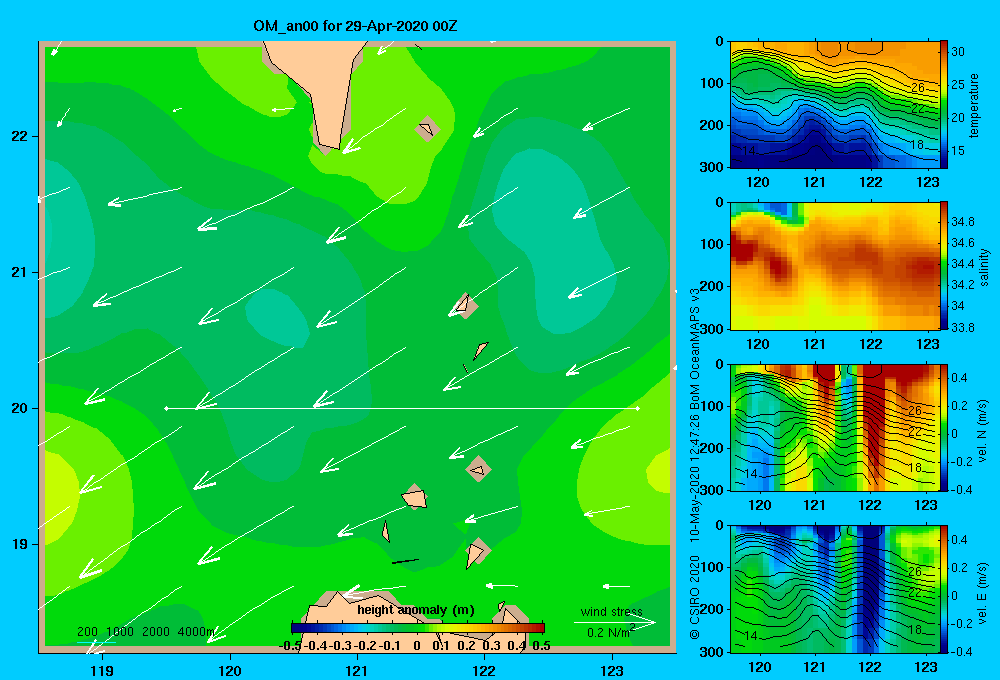Click the "0.2 N/m" wind stress scale value
Viewport: 1000px width, 680px height.
coord(609,633)
